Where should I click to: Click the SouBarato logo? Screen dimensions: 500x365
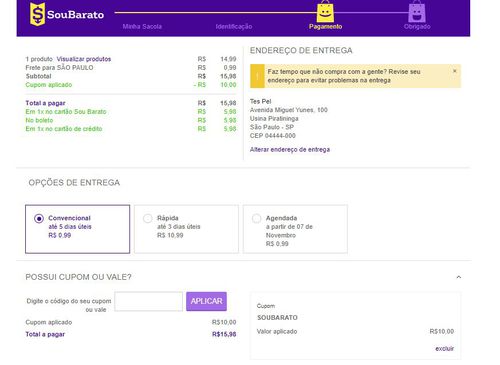67,14
